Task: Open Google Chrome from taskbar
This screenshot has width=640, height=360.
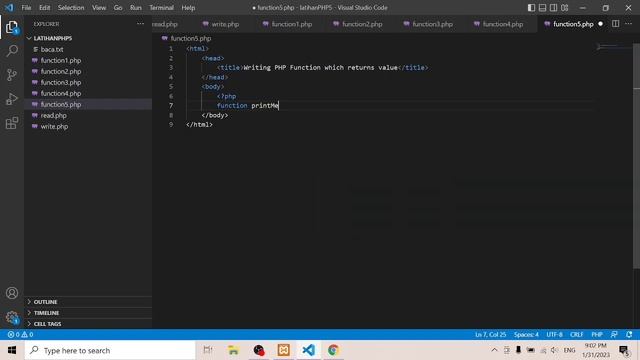Action: pyautogui.click(x=333, y=350)
